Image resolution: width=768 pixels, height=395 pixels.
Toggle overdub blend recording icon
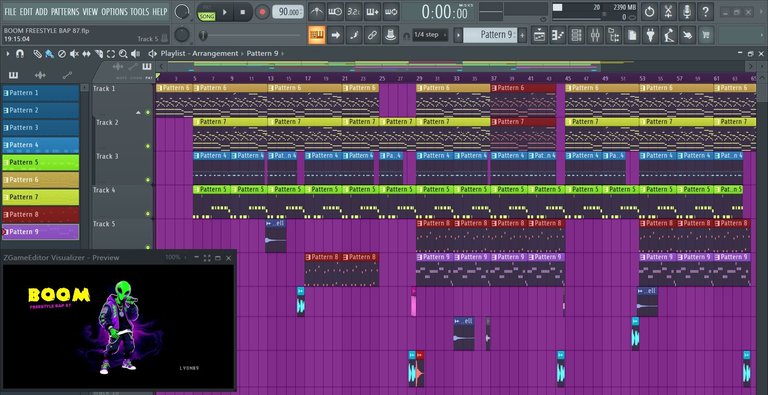[x=372, y=12]
